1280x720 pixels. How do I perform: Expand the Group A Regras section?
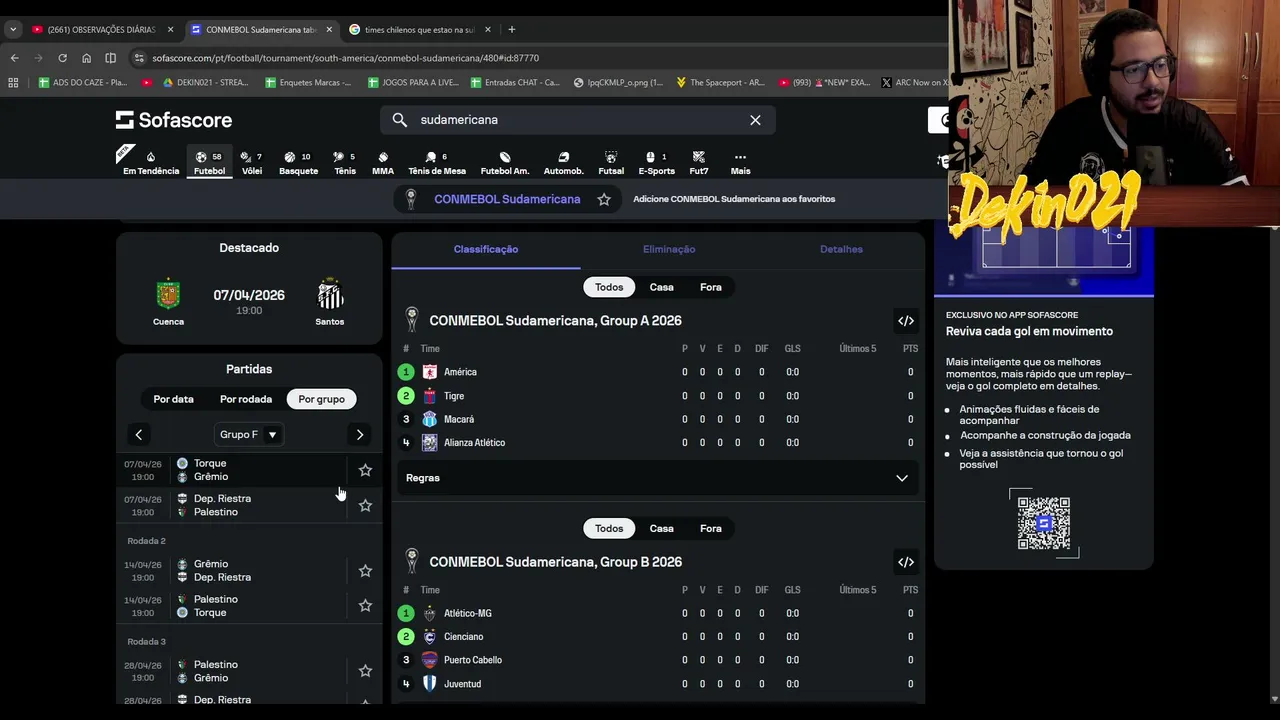657,478
